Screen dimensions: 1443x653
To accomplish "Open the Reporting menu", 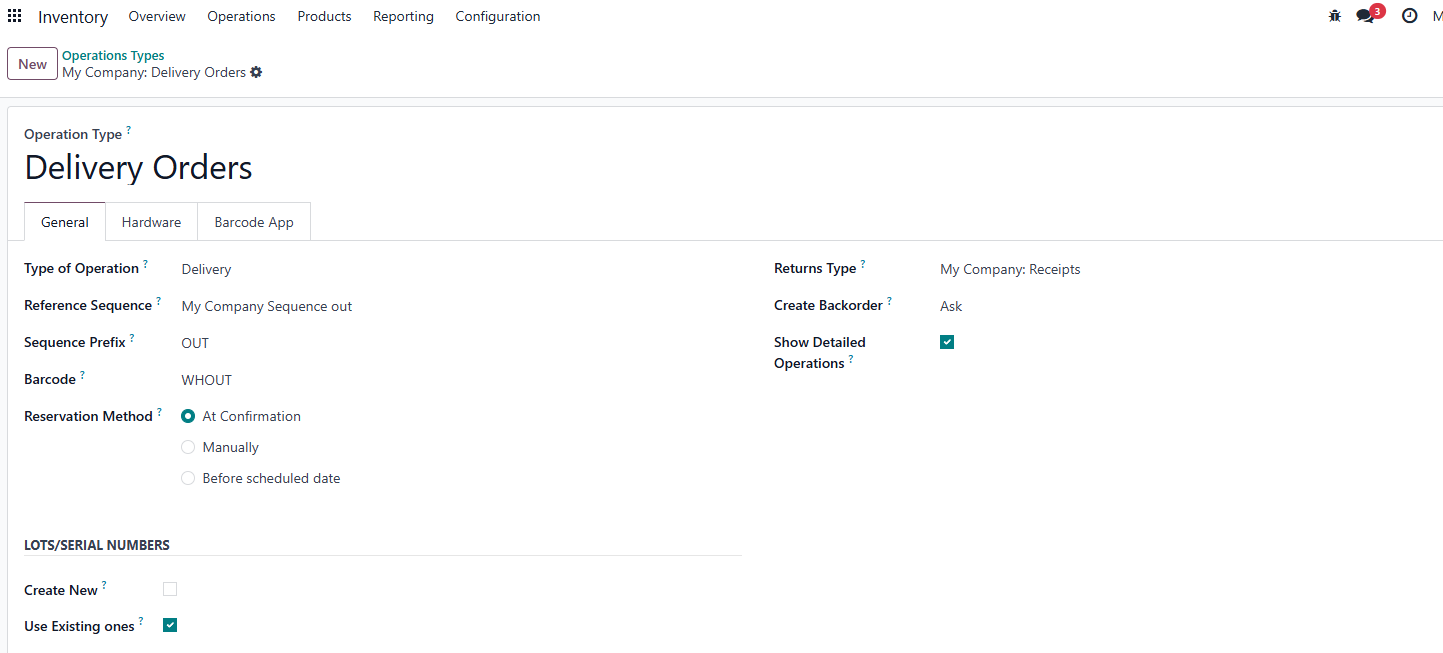I will coord(403,16).
